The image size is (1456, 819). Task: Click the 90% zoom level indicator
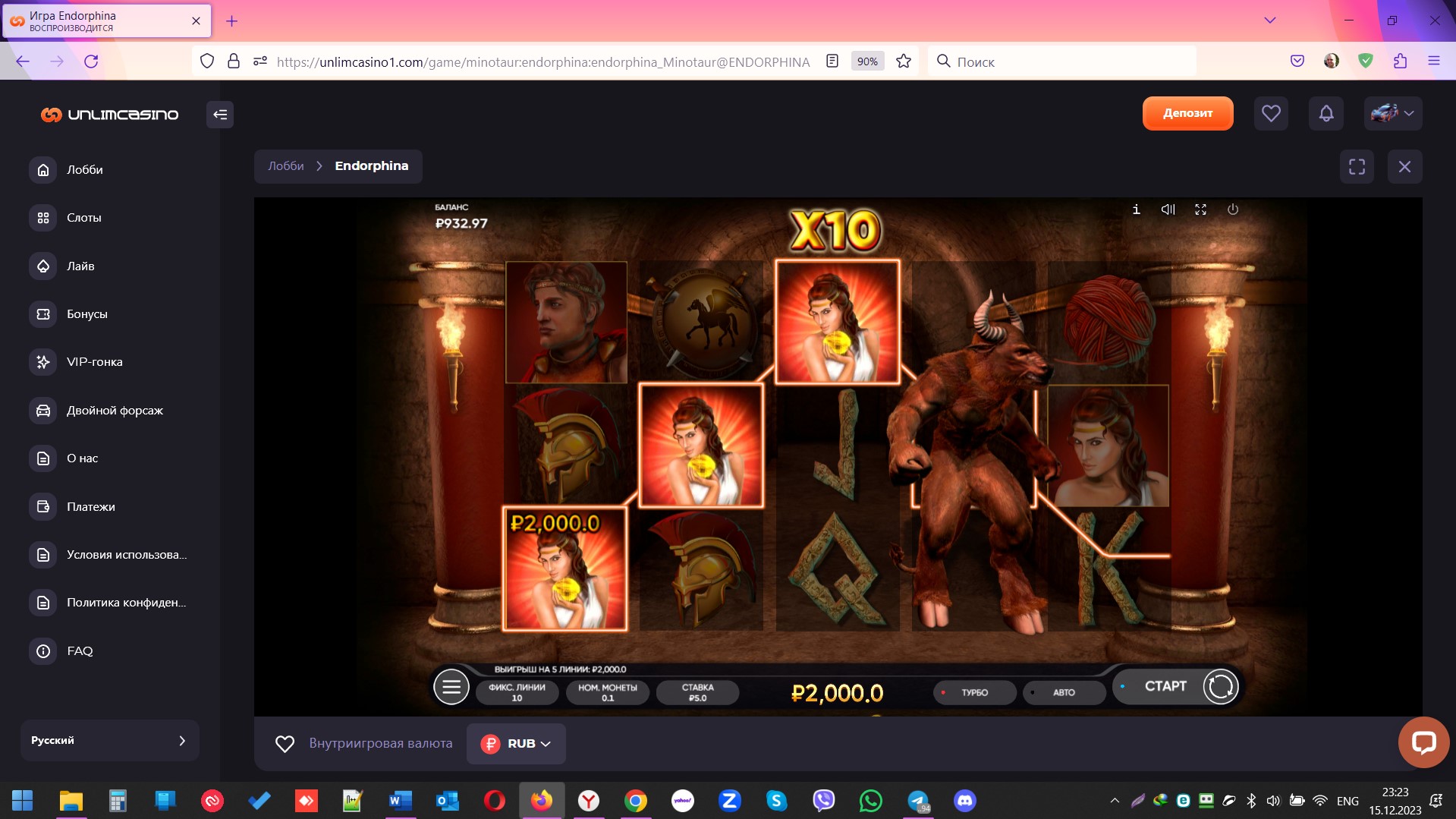pos(867,61)
